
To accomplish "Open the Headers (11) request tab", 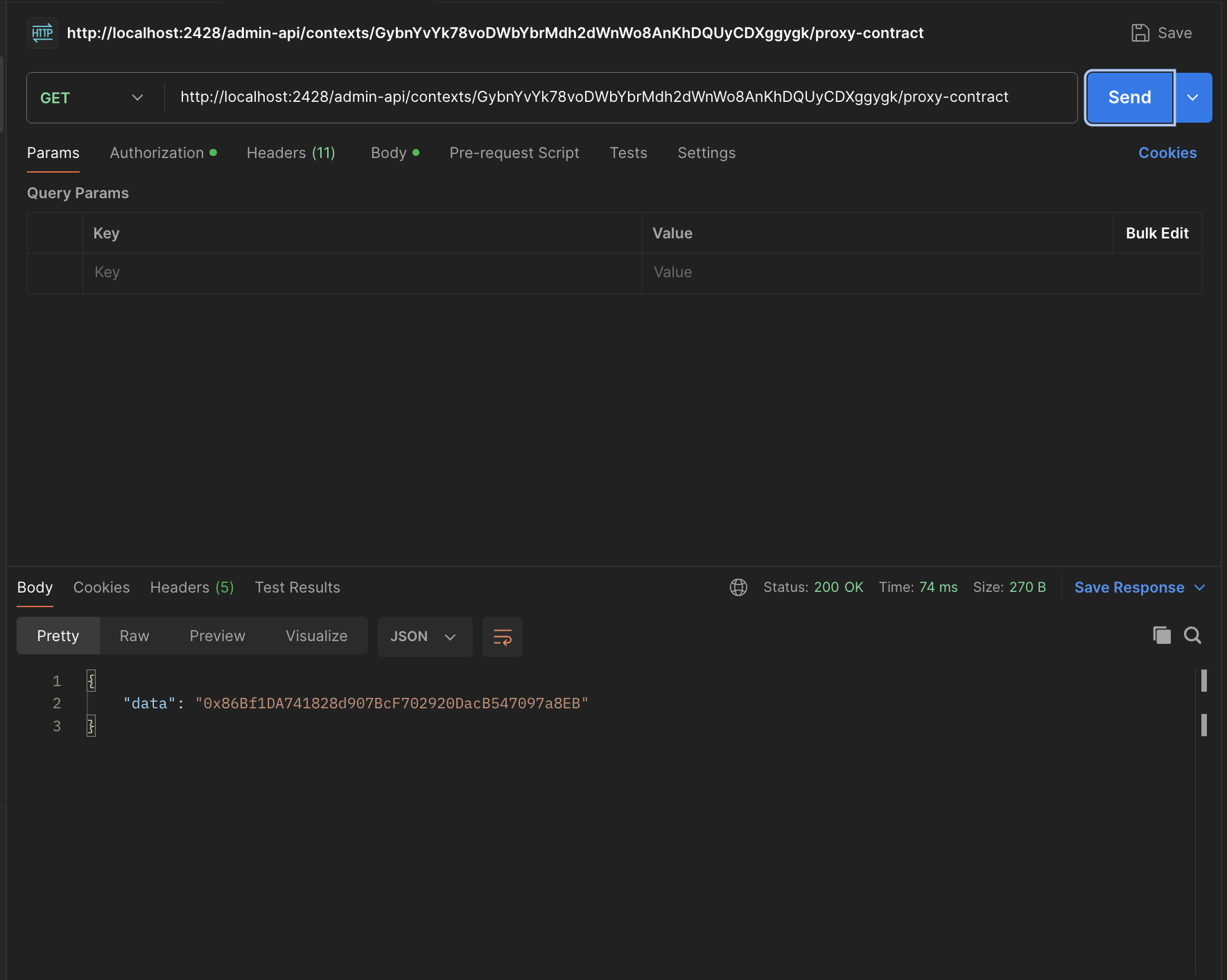I will pos(291,153).
